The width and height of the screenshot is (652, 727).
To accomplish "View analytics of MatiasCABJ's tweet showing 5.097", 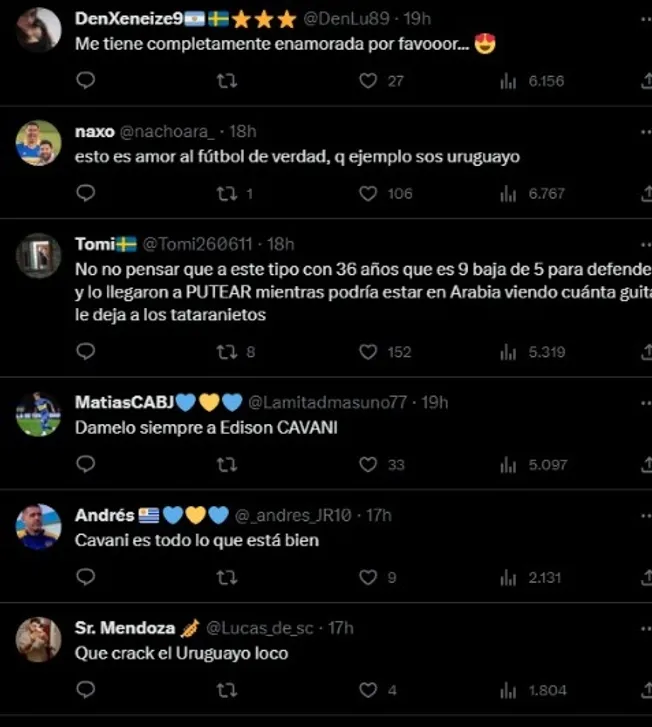I will pos(508,465).
